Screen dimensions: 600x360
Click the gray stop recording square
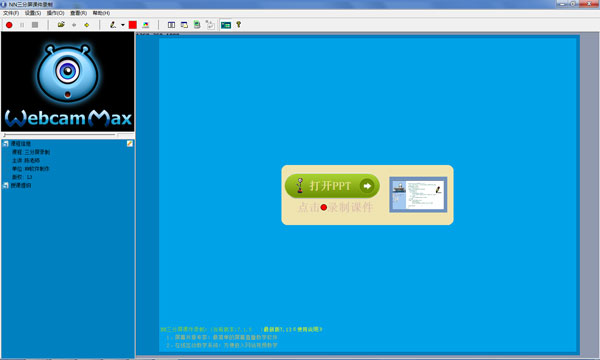coord(35,25)
